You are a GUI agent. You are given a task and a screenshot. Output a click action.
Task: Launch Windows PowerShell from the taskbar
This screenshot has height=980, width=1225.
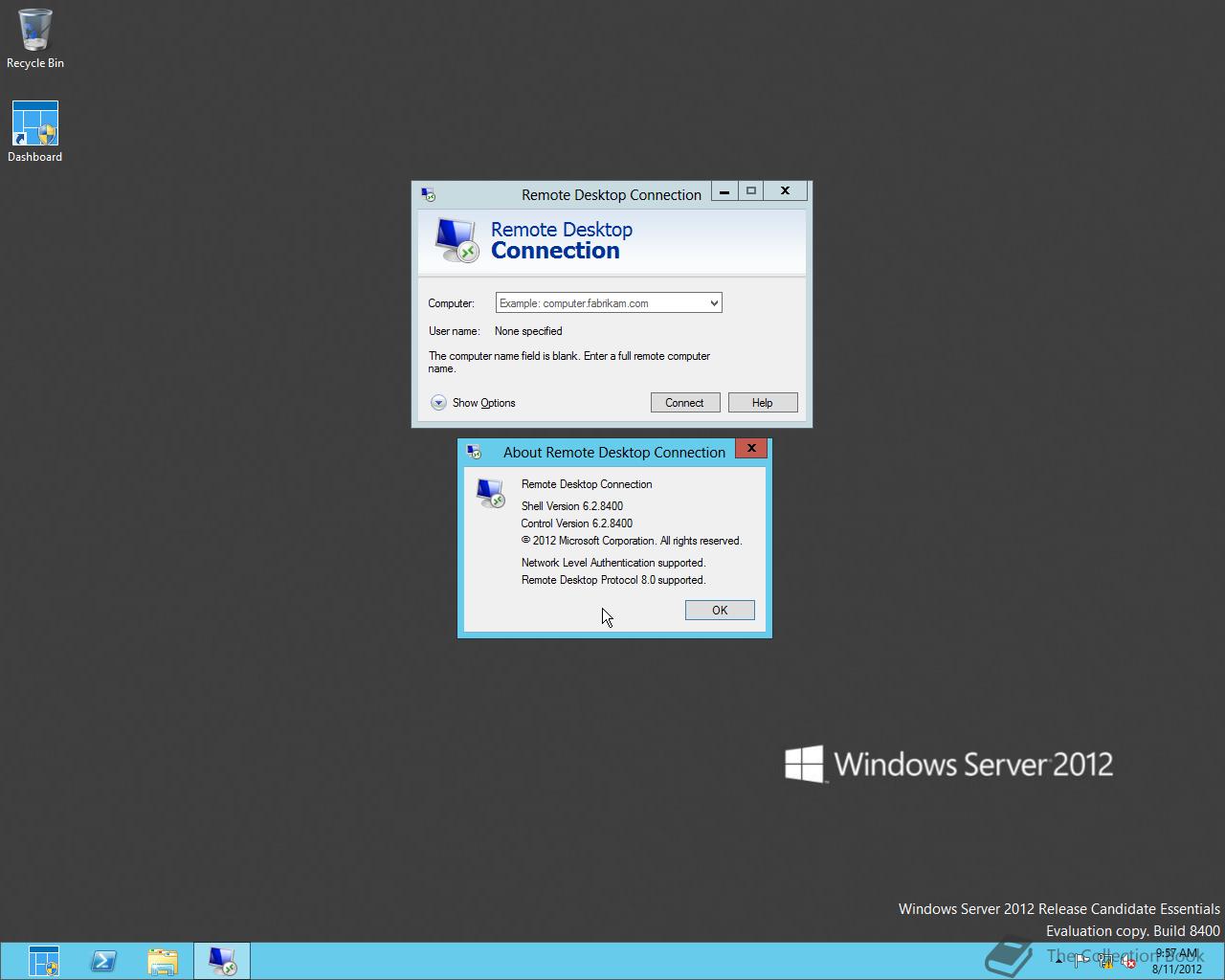(103, 961)
